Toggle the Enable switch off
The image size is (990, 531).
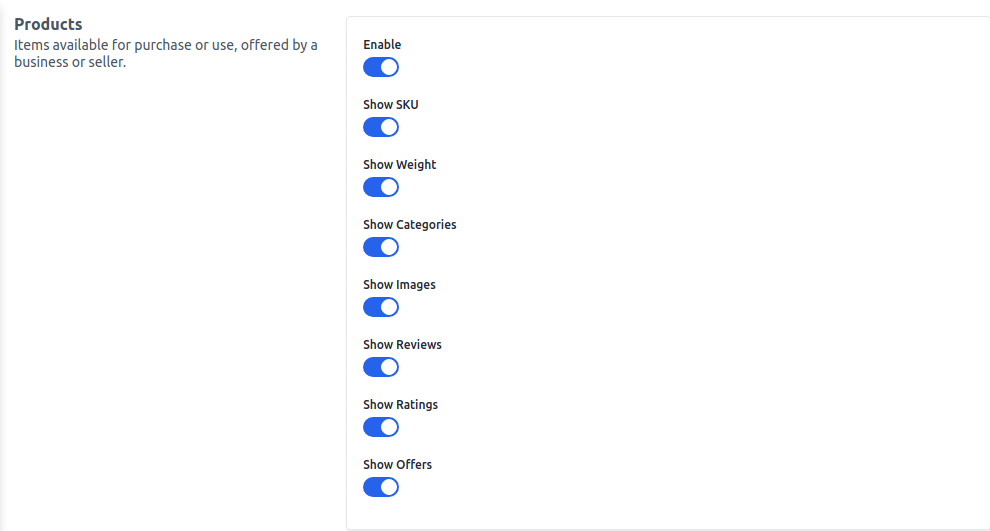(x=380, y=67)
